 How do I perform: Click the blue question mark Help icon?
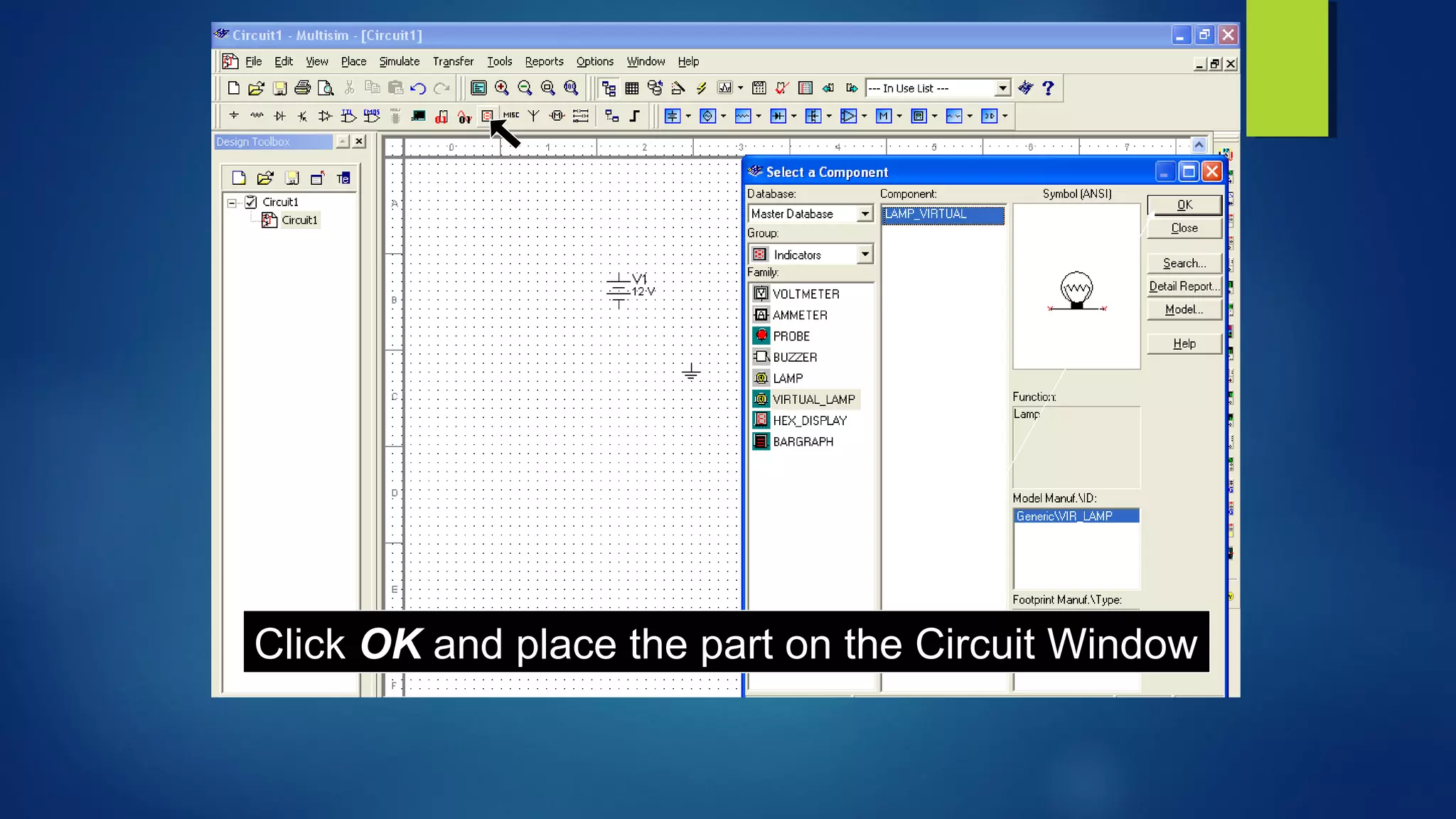click(1048, 88)
